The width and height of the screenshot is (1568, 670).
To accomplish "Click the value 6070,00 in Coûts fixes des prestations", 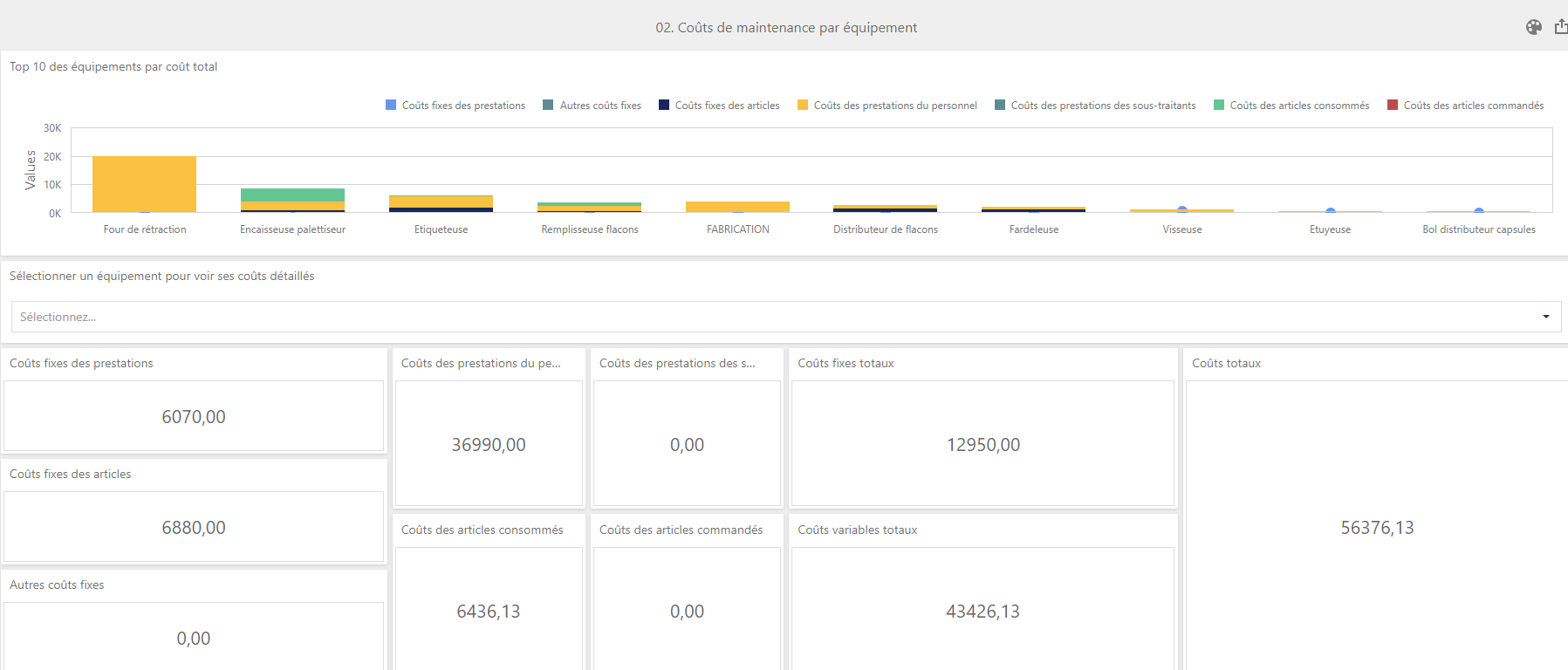I will click(x=194, y=417).
